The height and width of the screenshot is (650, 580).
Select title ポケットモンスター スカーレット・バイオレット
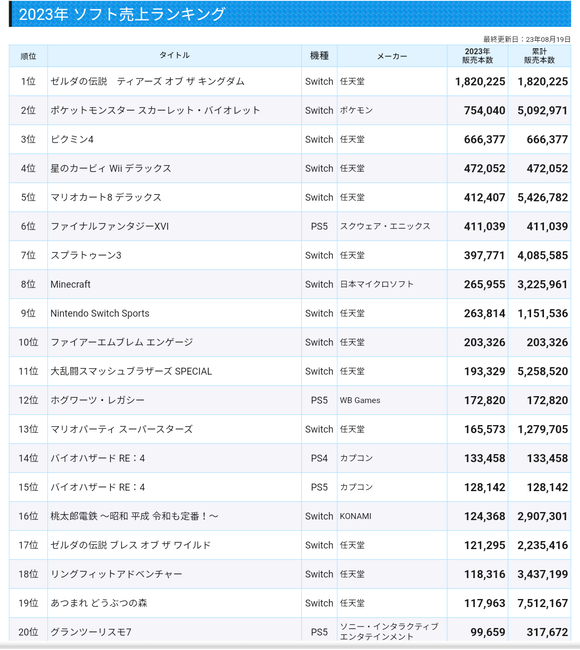click(155, 110)
